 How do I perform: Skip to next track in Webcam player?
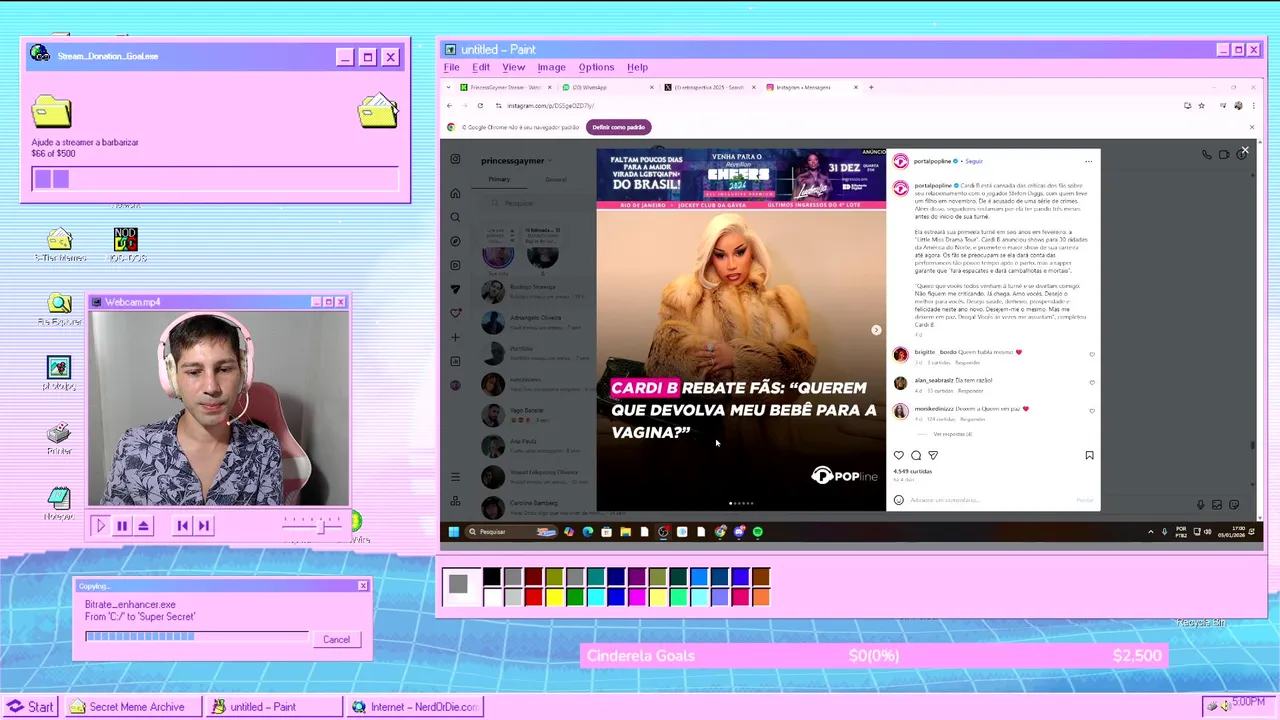[203, 525]
